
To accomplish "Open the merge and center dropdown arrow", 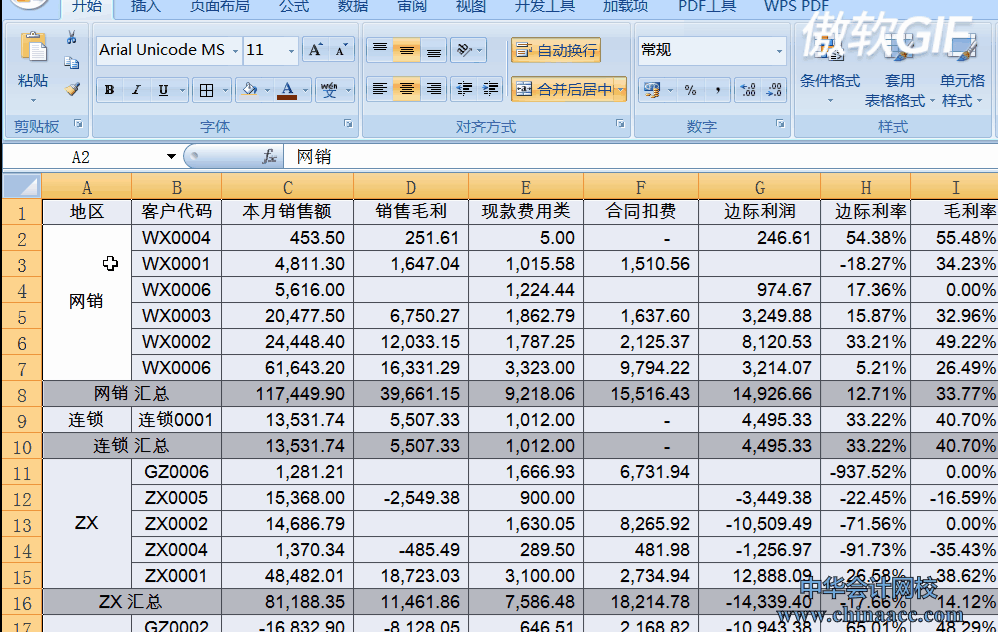I will 621,90.
